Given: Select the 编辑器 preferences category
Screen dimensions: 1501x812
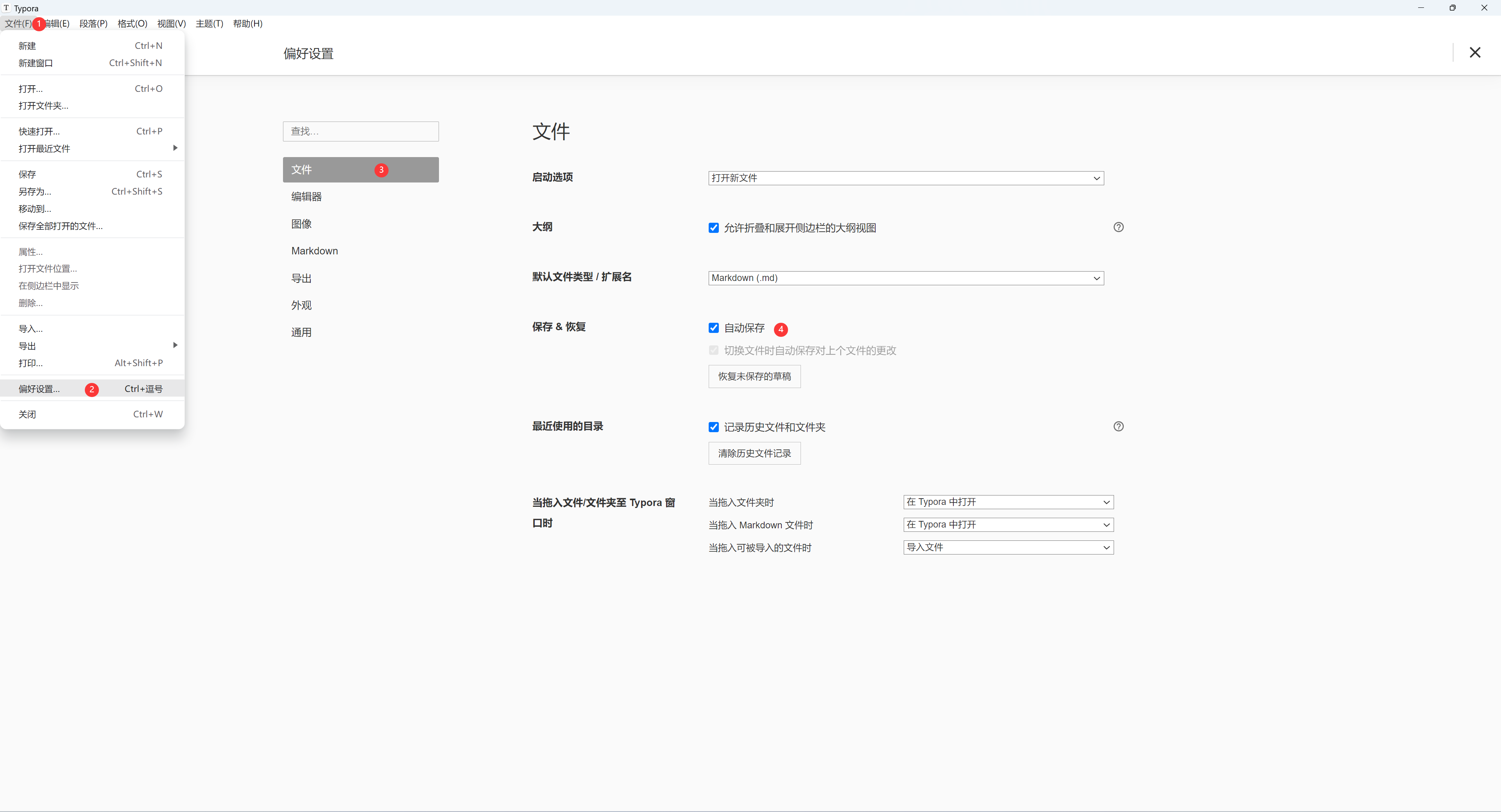Looking at the screenshot, I should 361,197.
